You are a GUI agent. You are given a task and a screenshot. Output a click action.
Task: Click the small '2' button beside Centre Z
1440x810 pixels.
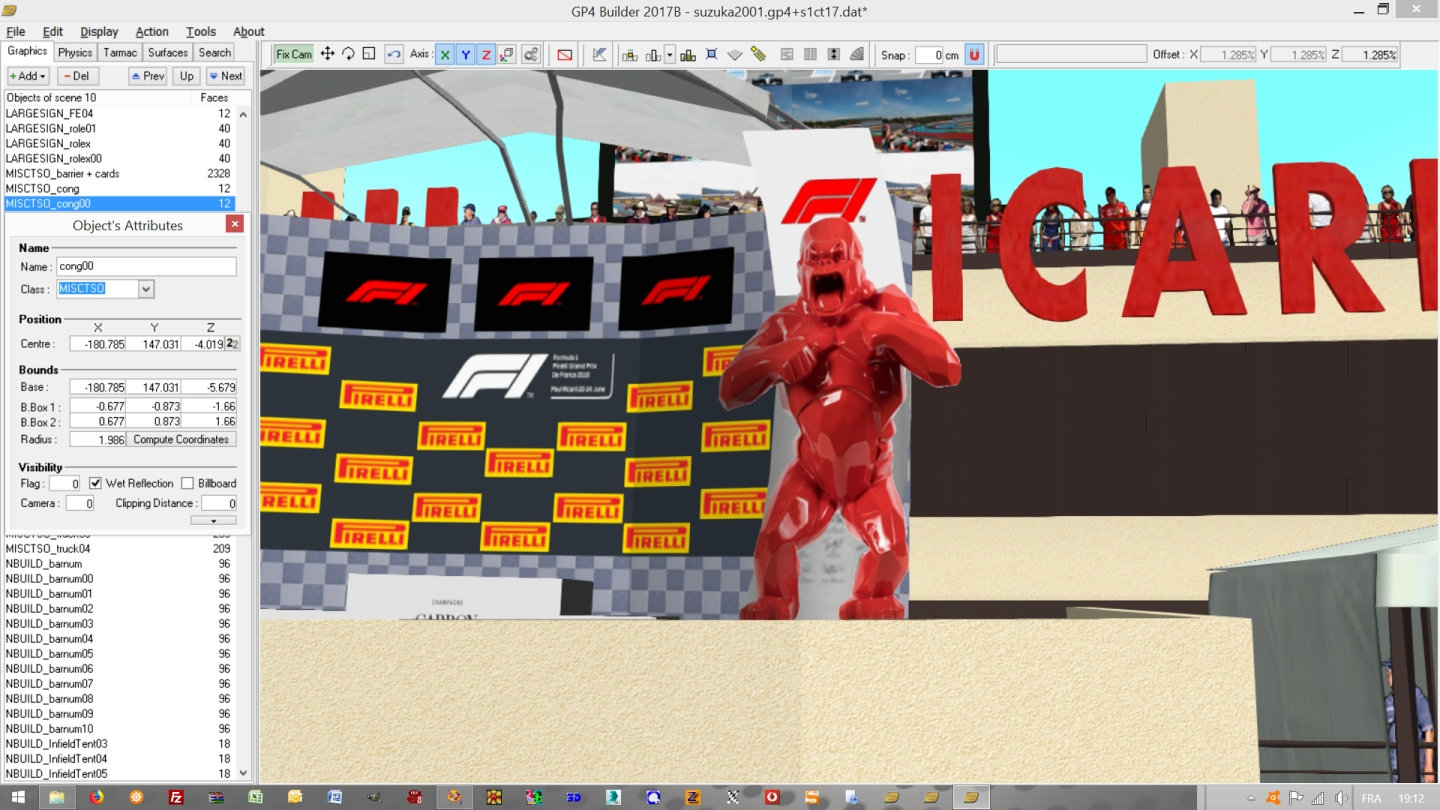point(231,343)
